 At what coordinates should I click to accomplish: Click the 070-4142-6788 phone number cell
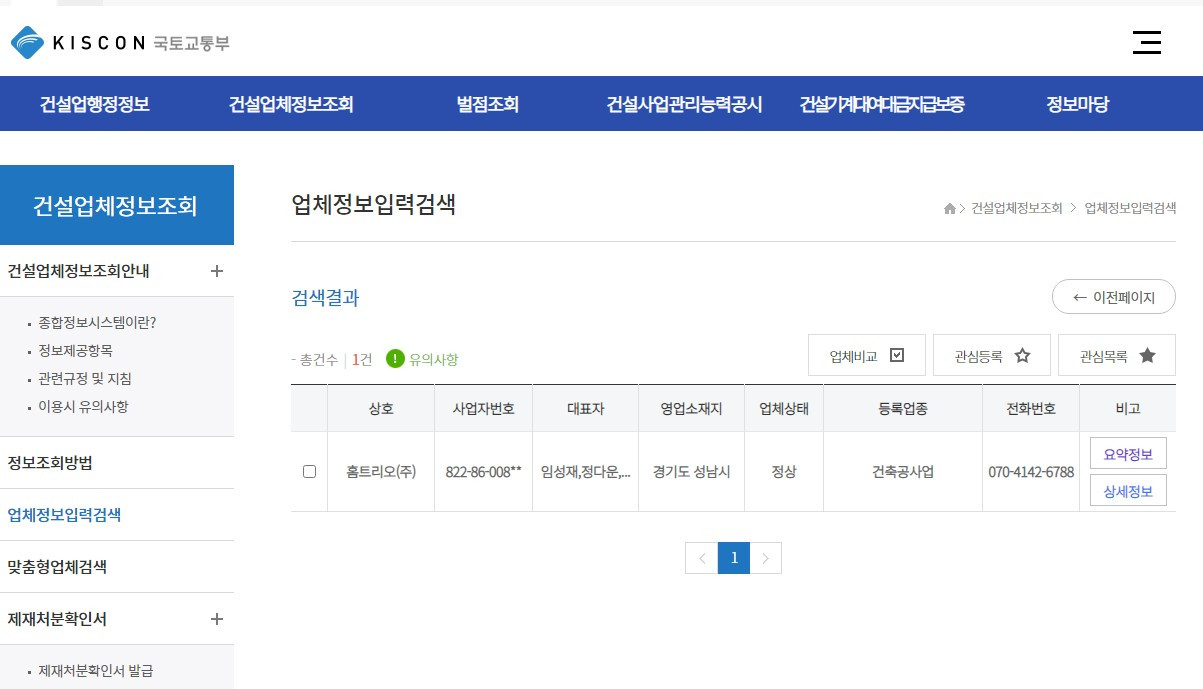tap(1031, 472)
